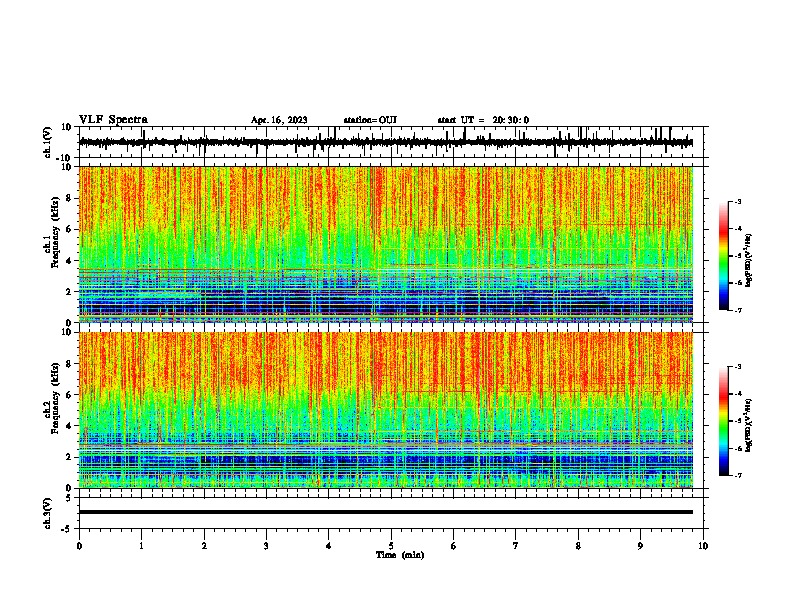Click time axis tick label "4"

pyautogui.click(x=329, y=546)
